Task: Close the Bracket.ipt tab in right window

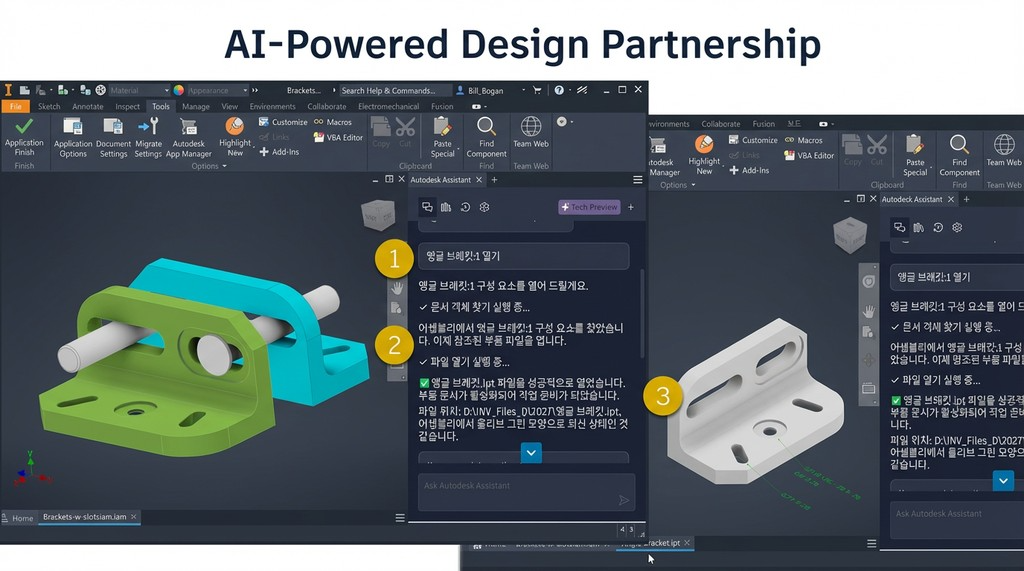Action: pyautogui.click(x=687, y=543)
